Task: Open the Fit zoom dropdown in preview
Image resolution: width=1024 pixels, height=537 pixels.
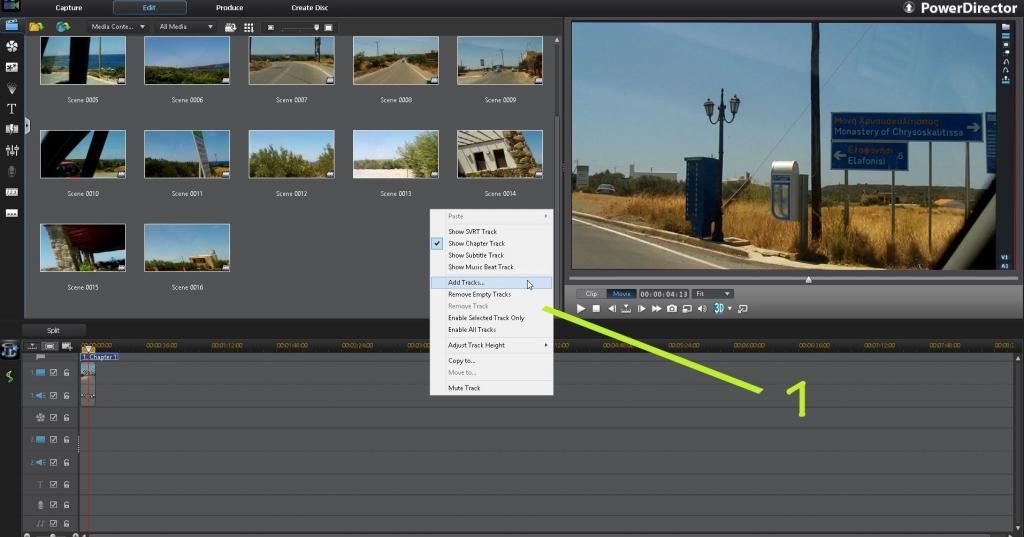Action: 712,294
